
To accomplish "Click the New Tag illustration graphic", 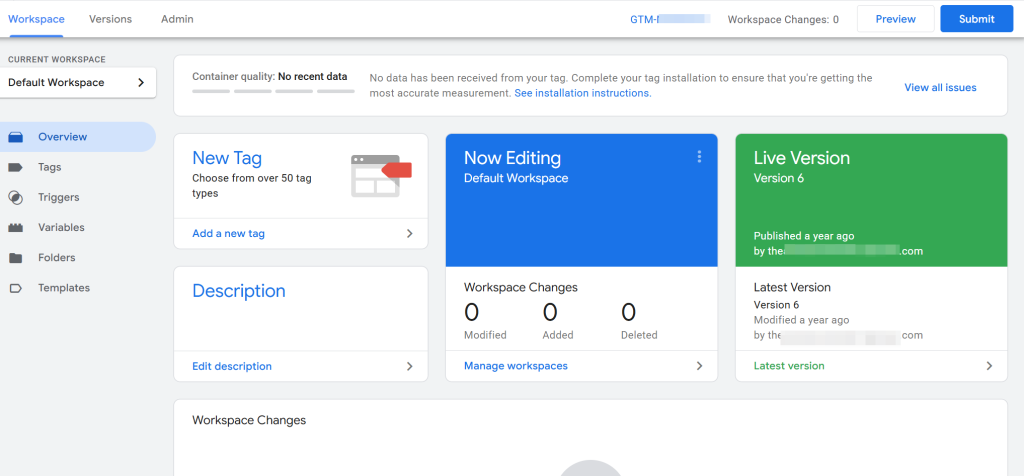I will tap(381, 176).
